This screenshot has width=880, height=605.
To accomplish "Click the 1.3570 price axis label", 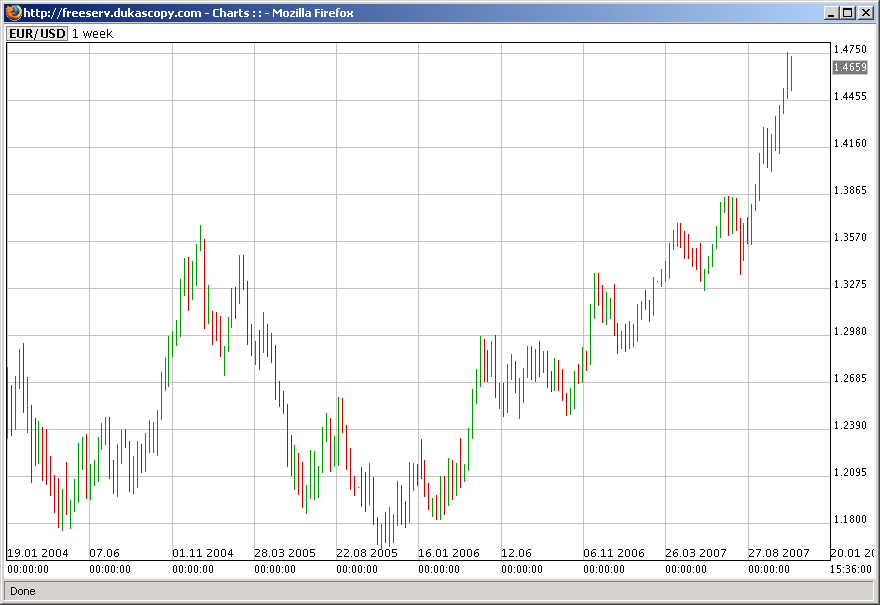I will tap(850, 237).
